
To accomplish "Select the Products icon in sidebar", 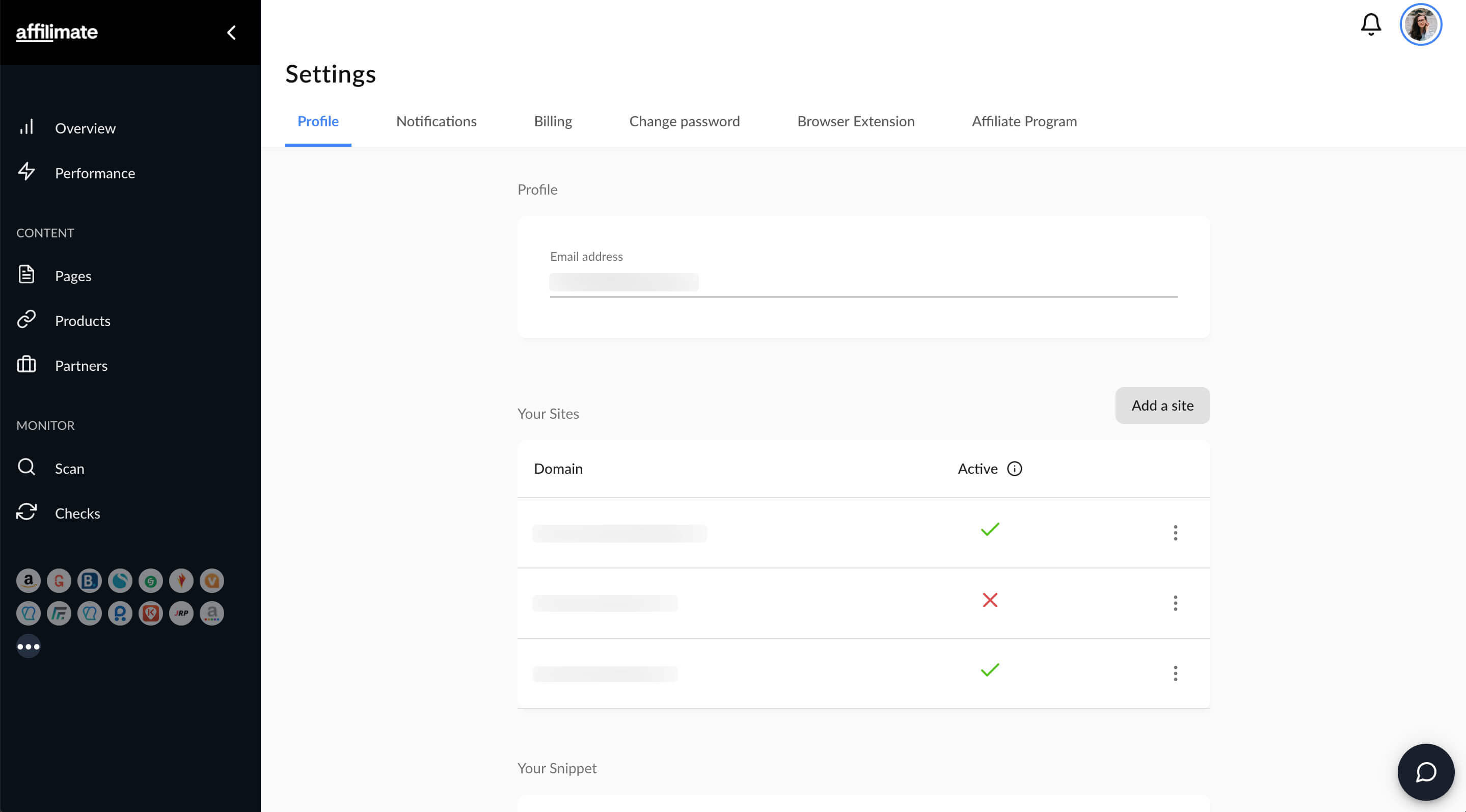I will [27, 319].
